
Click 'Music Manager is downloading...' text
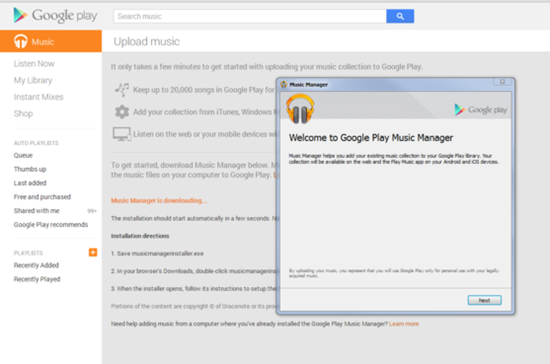[x=159, y=201]
